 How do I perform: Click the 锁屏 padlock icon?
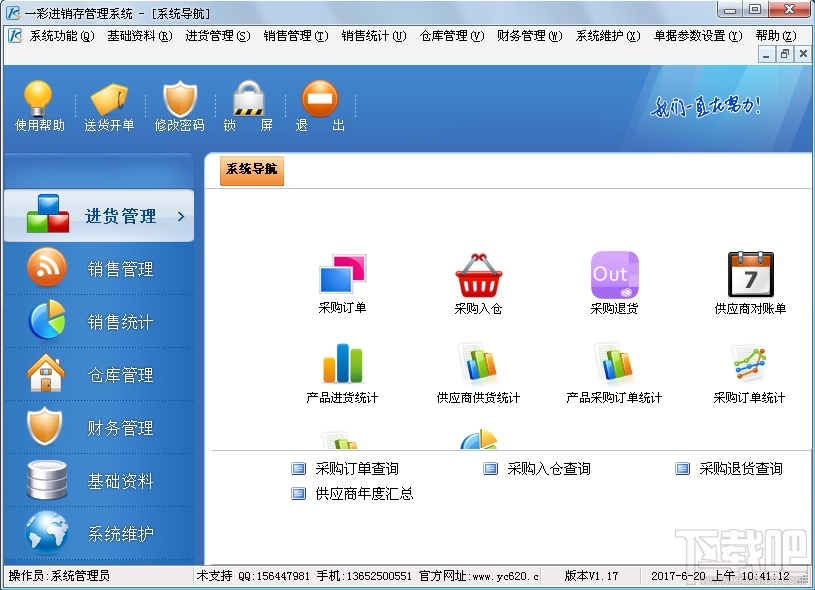(x=248, y=98)
